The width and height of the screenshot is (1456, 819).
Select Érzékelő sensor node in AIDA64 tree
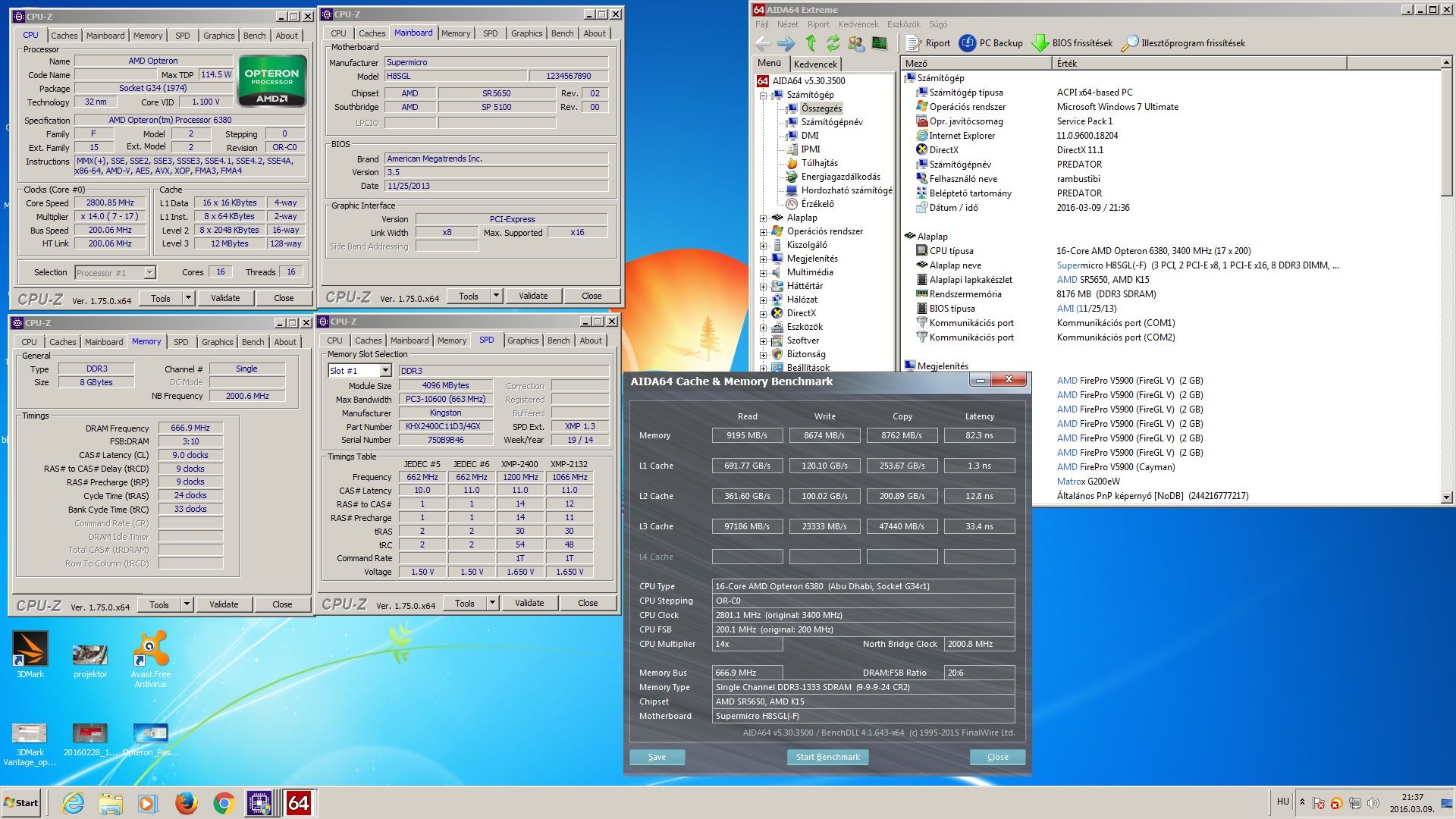[817, 204]
